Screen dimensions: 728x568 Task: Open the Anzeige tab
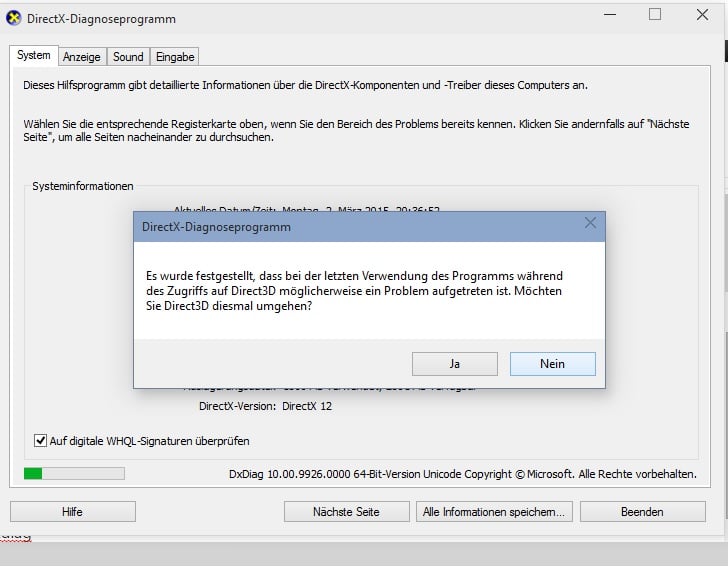coord(82,57)
